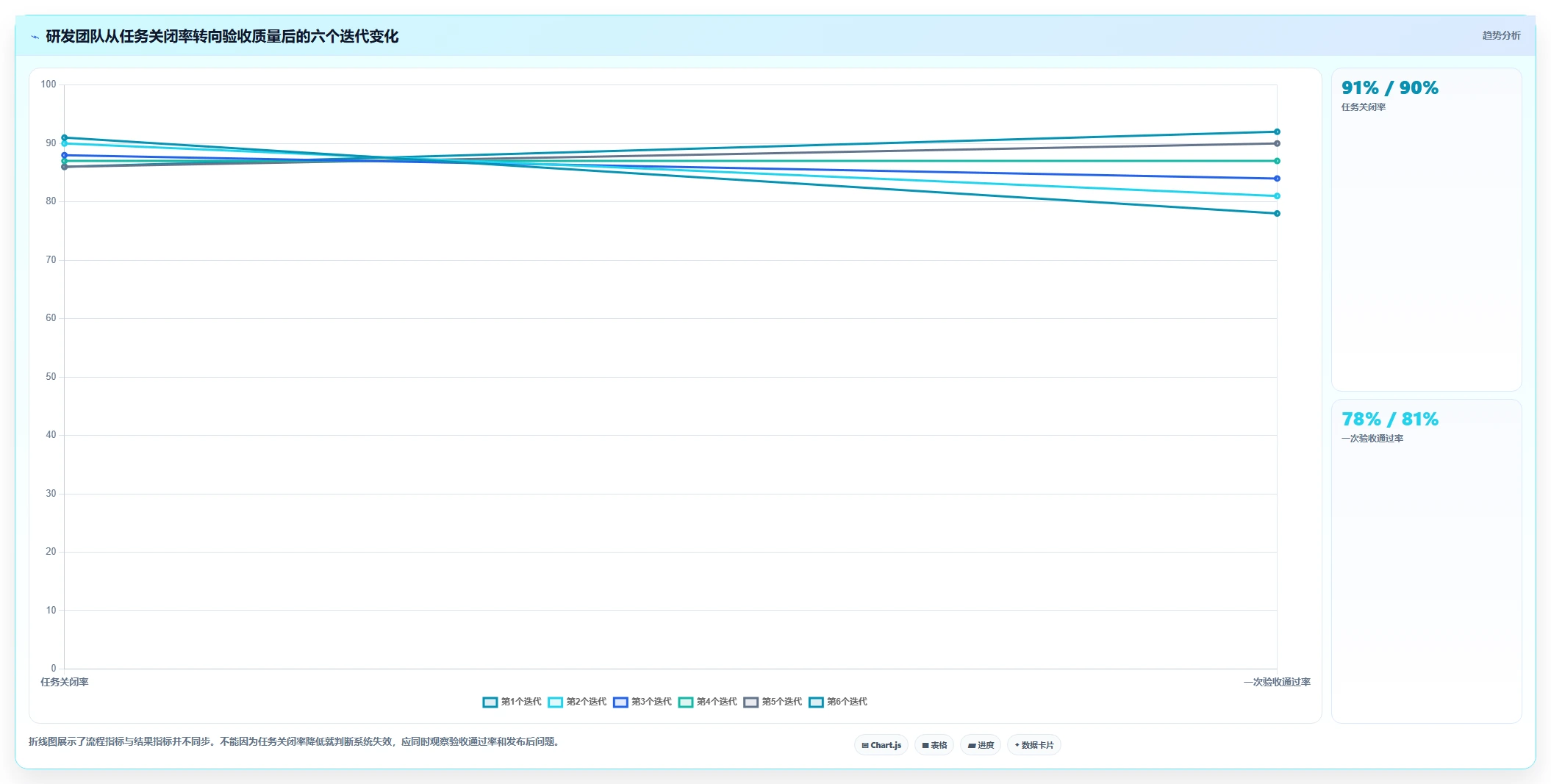Click the gray 86 start point at 任务关闭率

coord(65,167)
